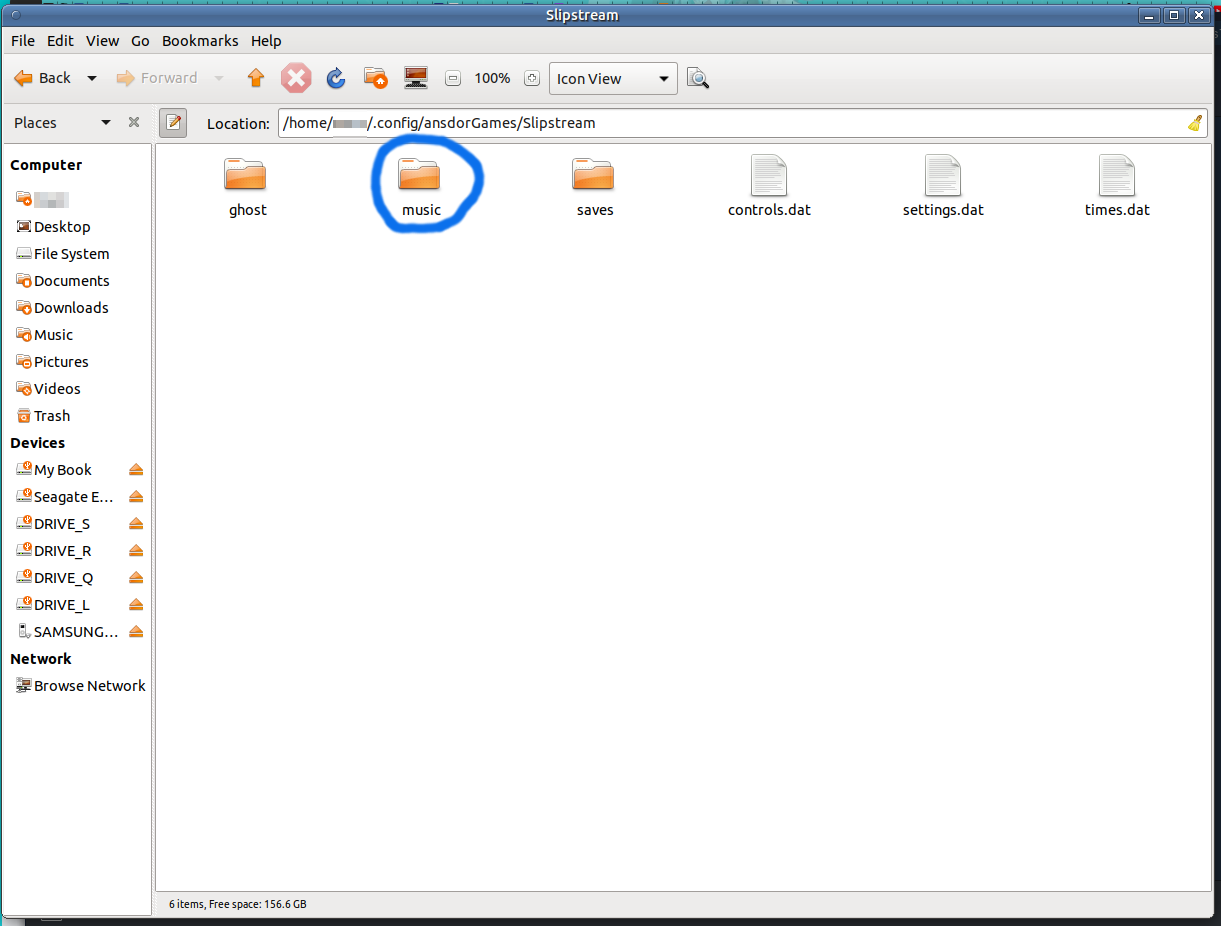Zoom out with the minus icon
1221x926 pixels.
click(453, 78)
